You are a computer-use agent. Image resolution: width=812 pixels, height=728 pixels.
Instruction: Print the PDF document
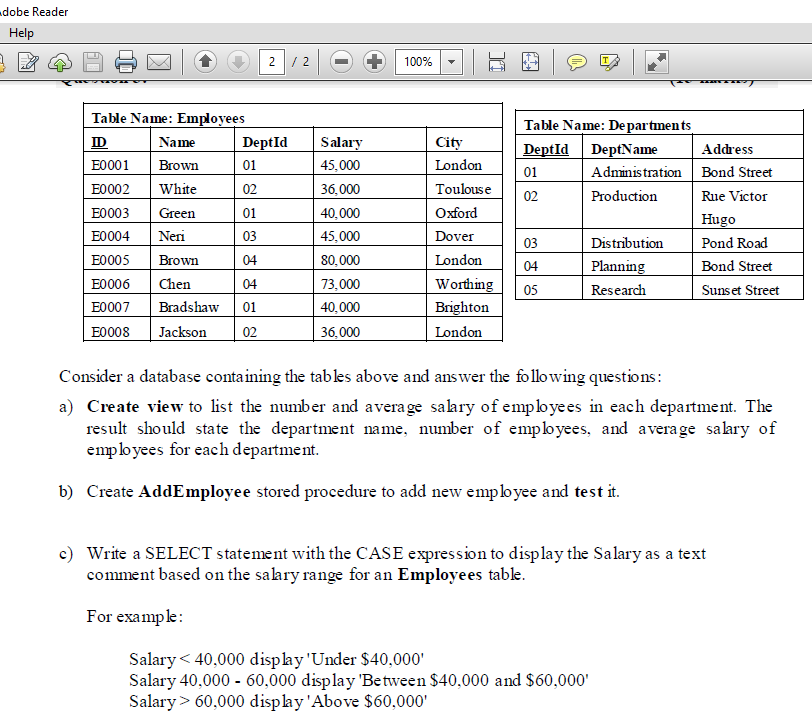point(127,61)
